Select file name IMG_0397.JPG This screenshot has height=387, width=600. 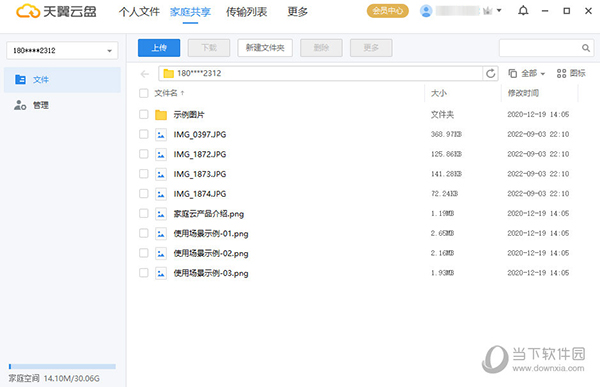[200, 134]
